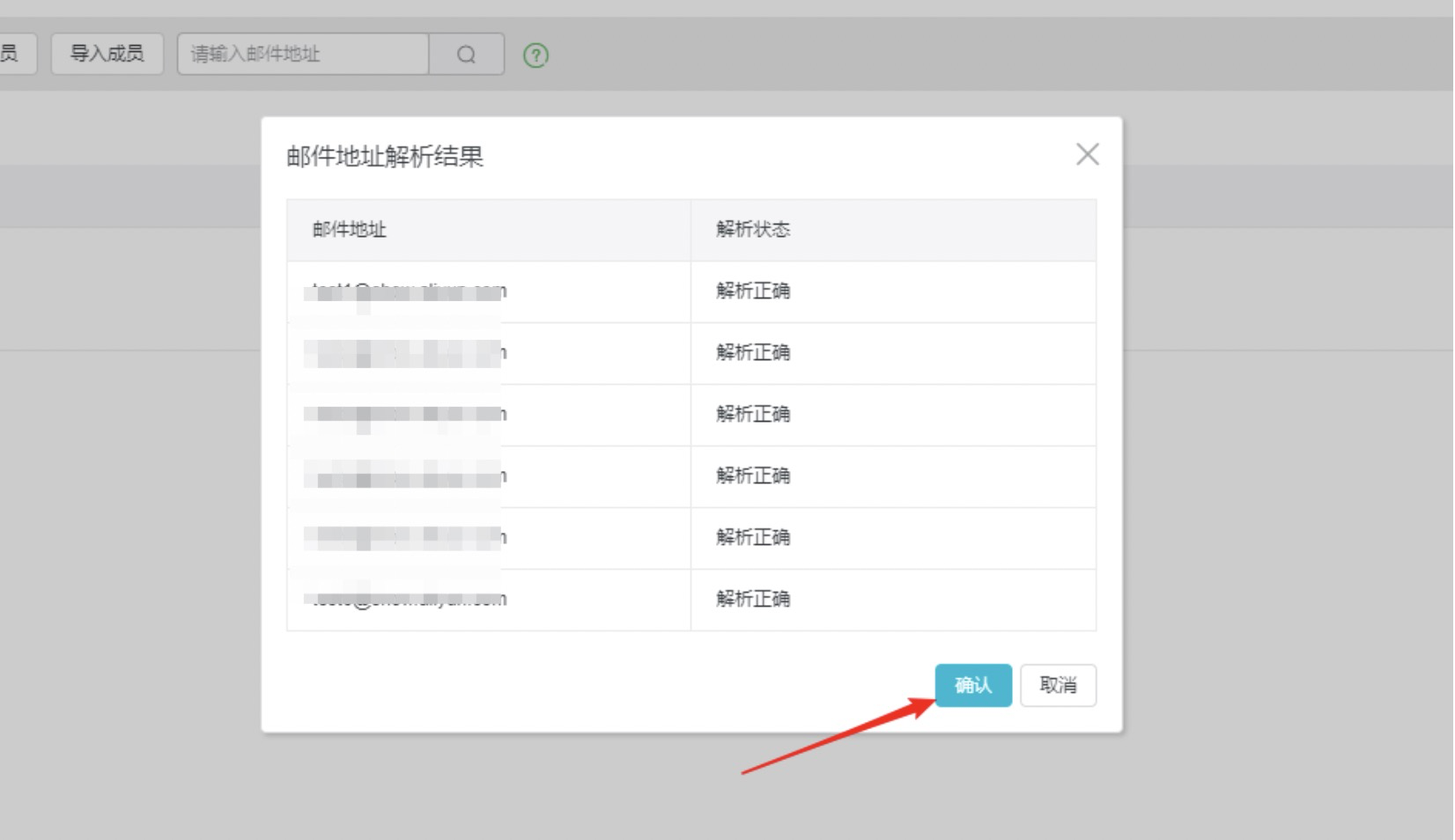Viewport: 1455px width, 840px height.
Task: Focus the 请输入邮件地址 input field
Action: click(303, 55)
